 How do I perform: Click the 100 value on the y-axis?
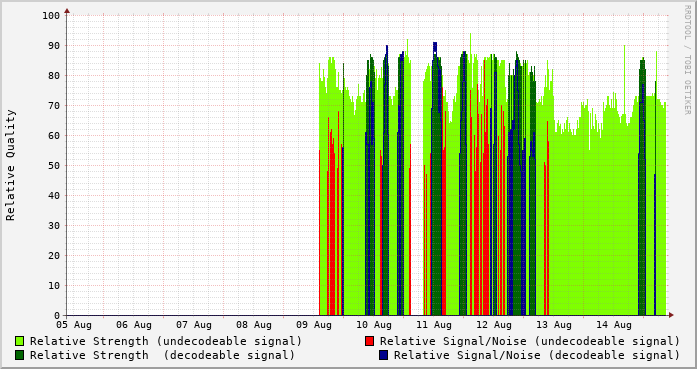[x=51, y=16]
